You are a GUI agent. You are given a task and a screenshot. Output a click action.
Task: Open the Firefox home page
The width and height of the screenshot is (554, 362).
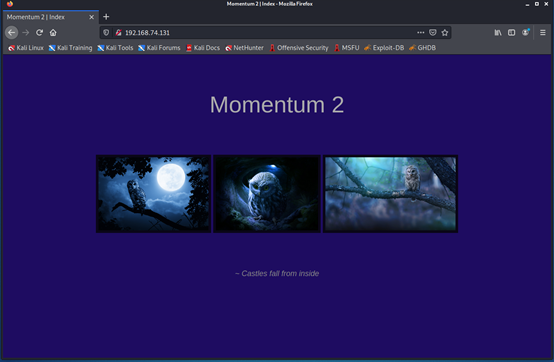pos(53,32)
